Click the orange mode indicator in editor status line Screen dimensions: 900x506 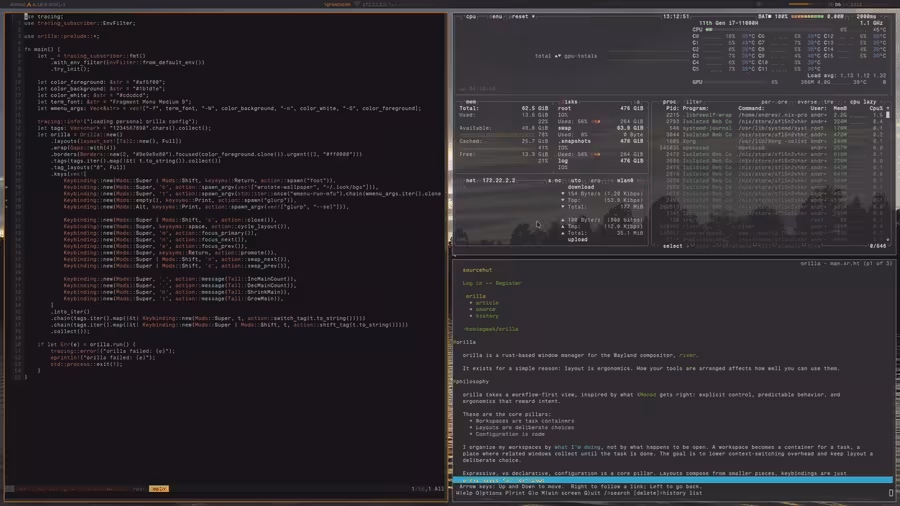[x=158, y=489]
